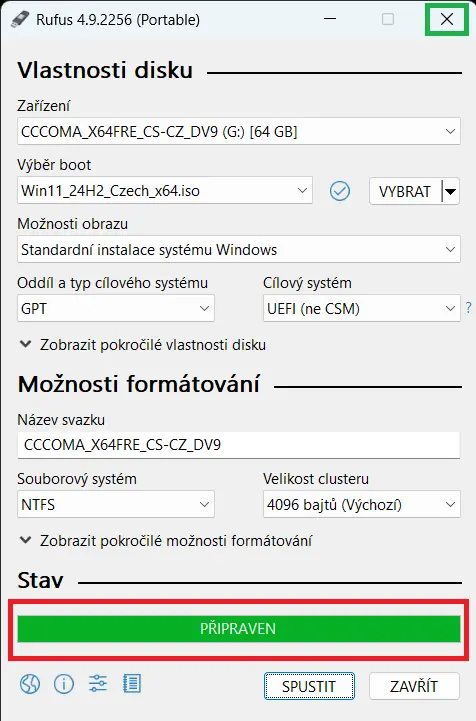
Task: Open application settings sliders icon
Action: pos(98,684)
